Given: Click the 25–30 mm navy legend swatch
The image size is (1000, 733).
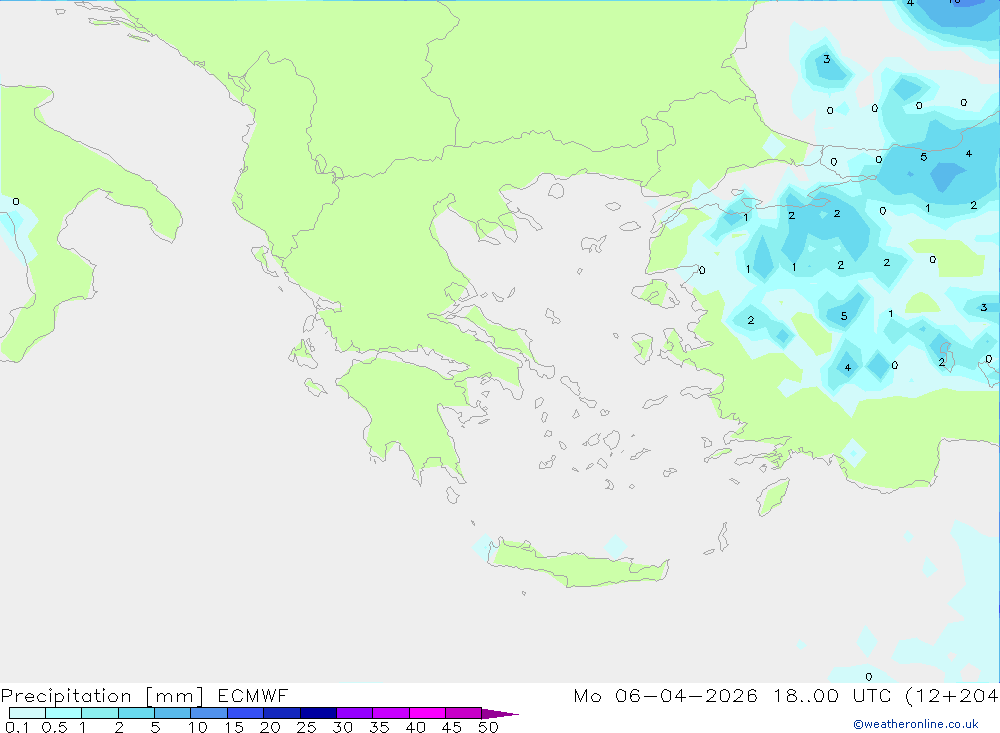Looking at the screenshot, I should click(318, 713).
